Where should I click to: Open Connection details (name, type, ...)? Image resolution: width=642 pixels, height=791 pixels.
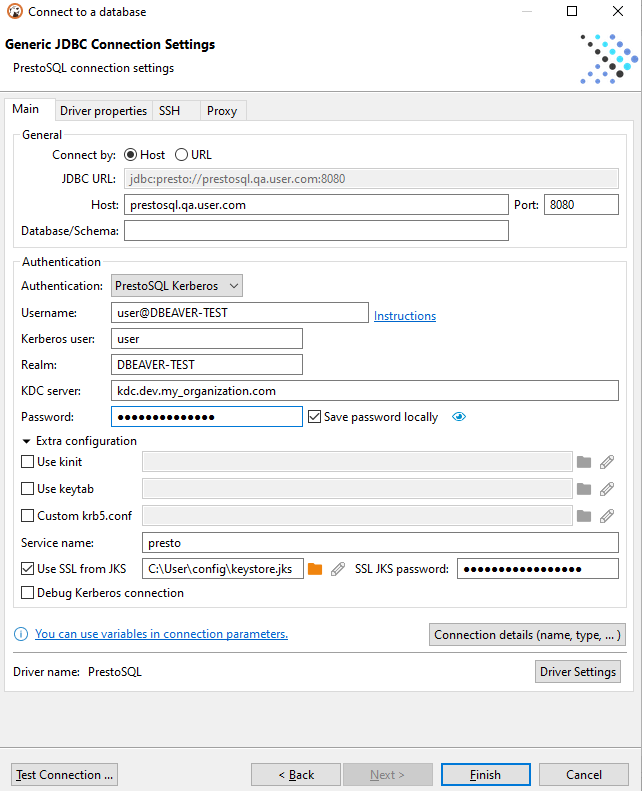[528, 635]
